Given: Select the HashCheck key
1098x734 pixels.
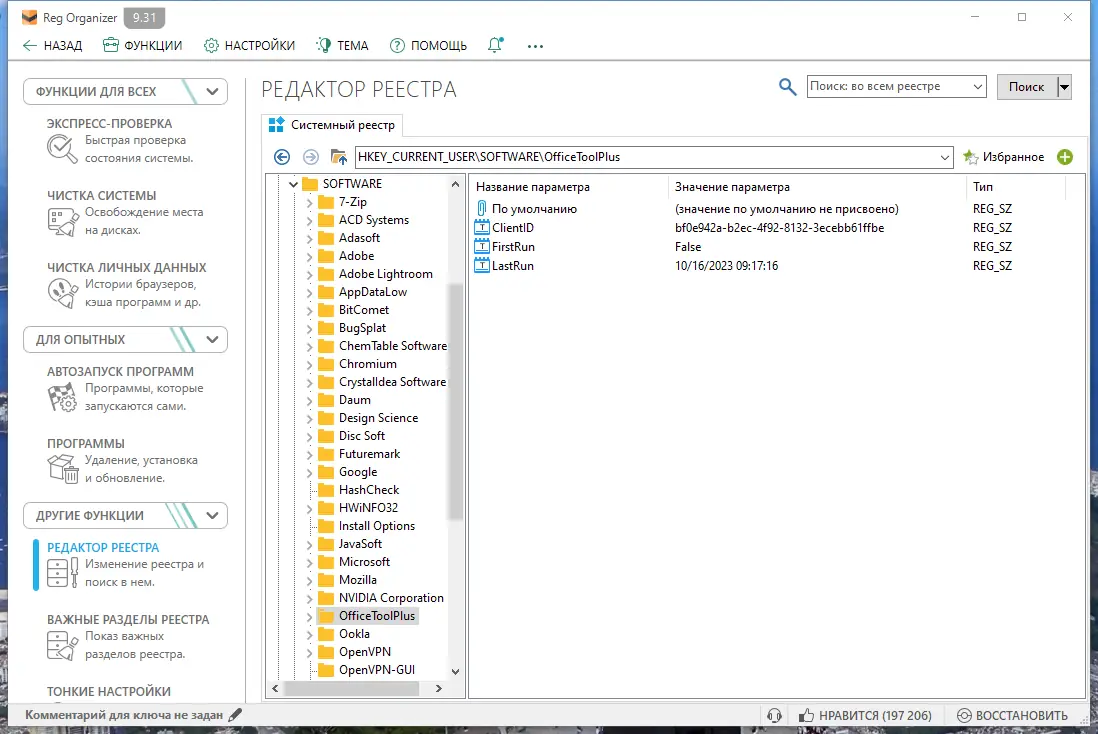Looking at the screenshot, I should 369,490.
